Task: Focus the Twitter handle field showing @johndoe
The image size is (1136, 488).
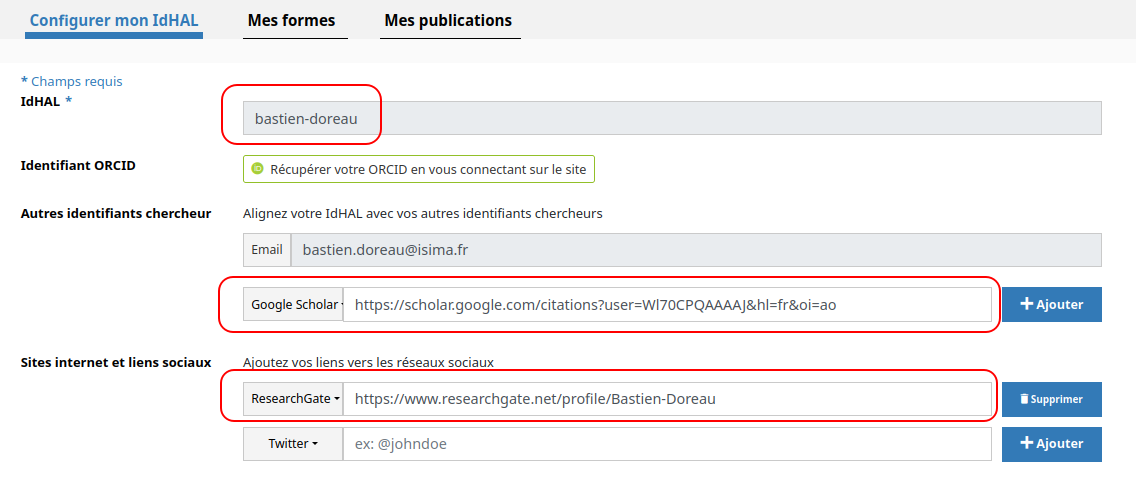Action: [667, 444]
